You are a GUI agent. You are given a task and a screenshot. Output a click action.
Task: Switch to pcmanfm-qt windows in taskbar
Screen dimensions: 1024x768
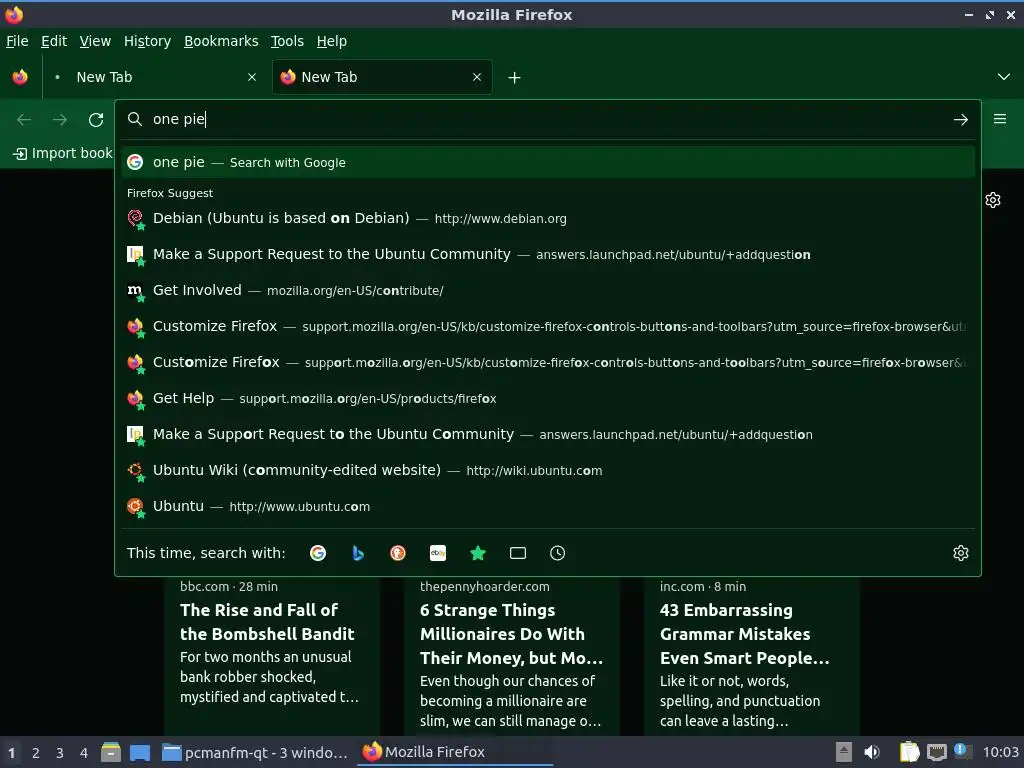(255, 753)
